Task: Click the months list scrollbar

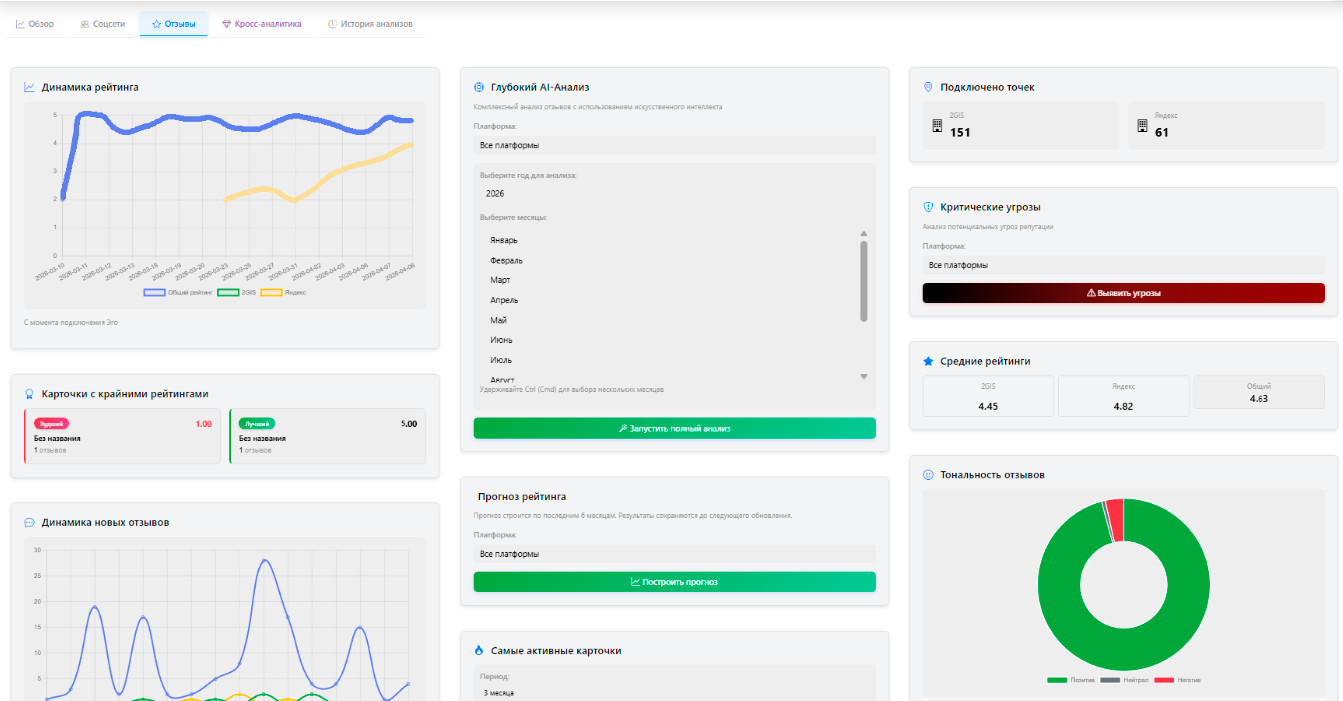Action: 864,281
